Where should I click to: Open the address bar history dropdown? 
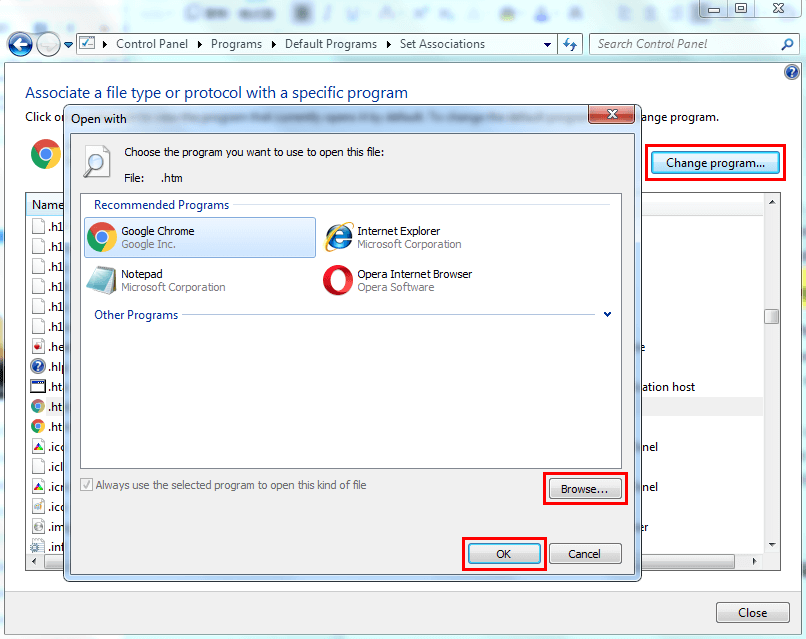click(547, 45)
